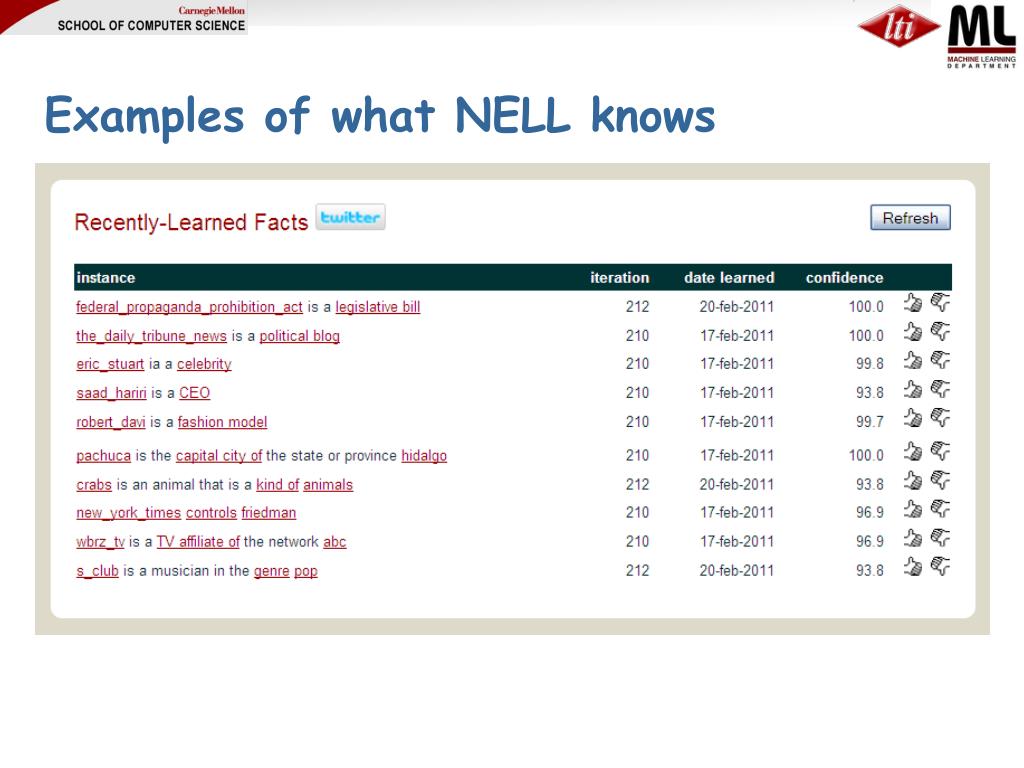Open the federal_propaganda_prohibition_act link
The height and width of the screenshot is (768, 1024).
[x=189, y=307]
